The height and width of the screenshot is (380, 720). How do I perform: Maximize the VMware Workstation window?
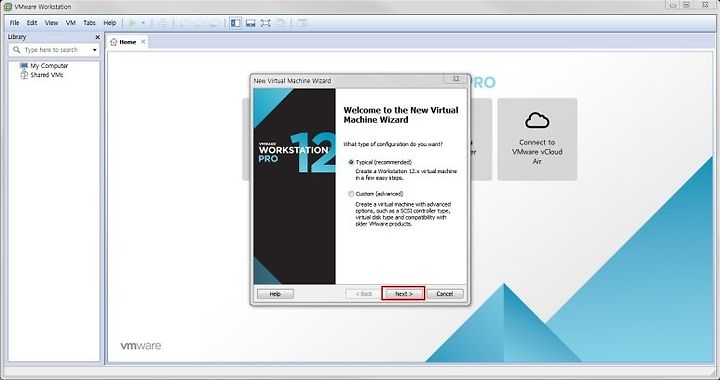(x=686, y=5)
